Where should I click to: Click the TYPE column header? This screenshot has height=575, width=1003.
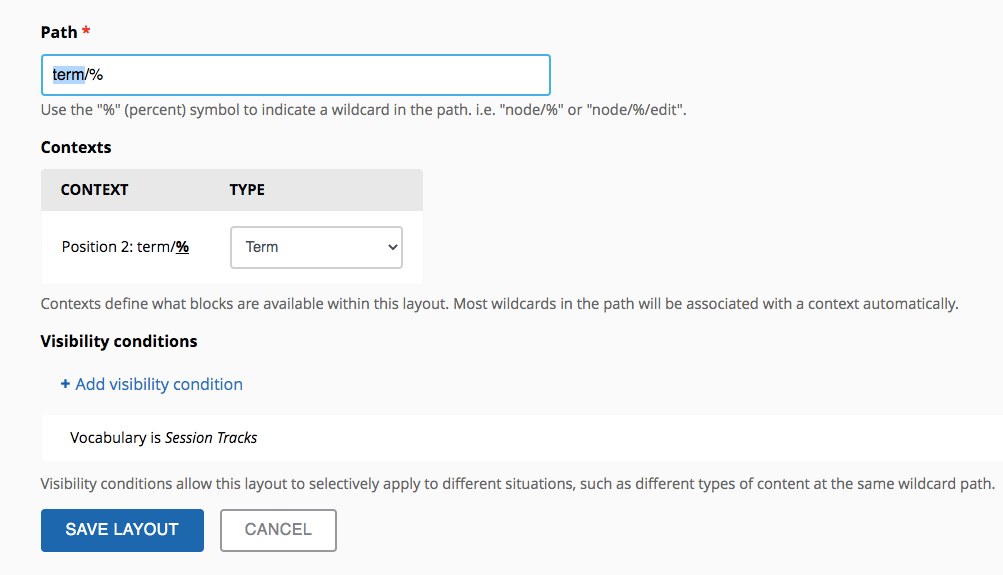click(247, 189)
